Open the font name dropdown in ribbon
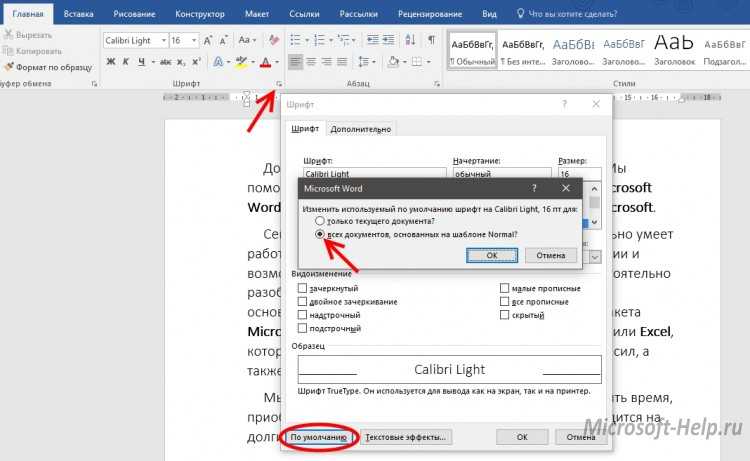Viewport: 750px width, 461px height. 164,40
